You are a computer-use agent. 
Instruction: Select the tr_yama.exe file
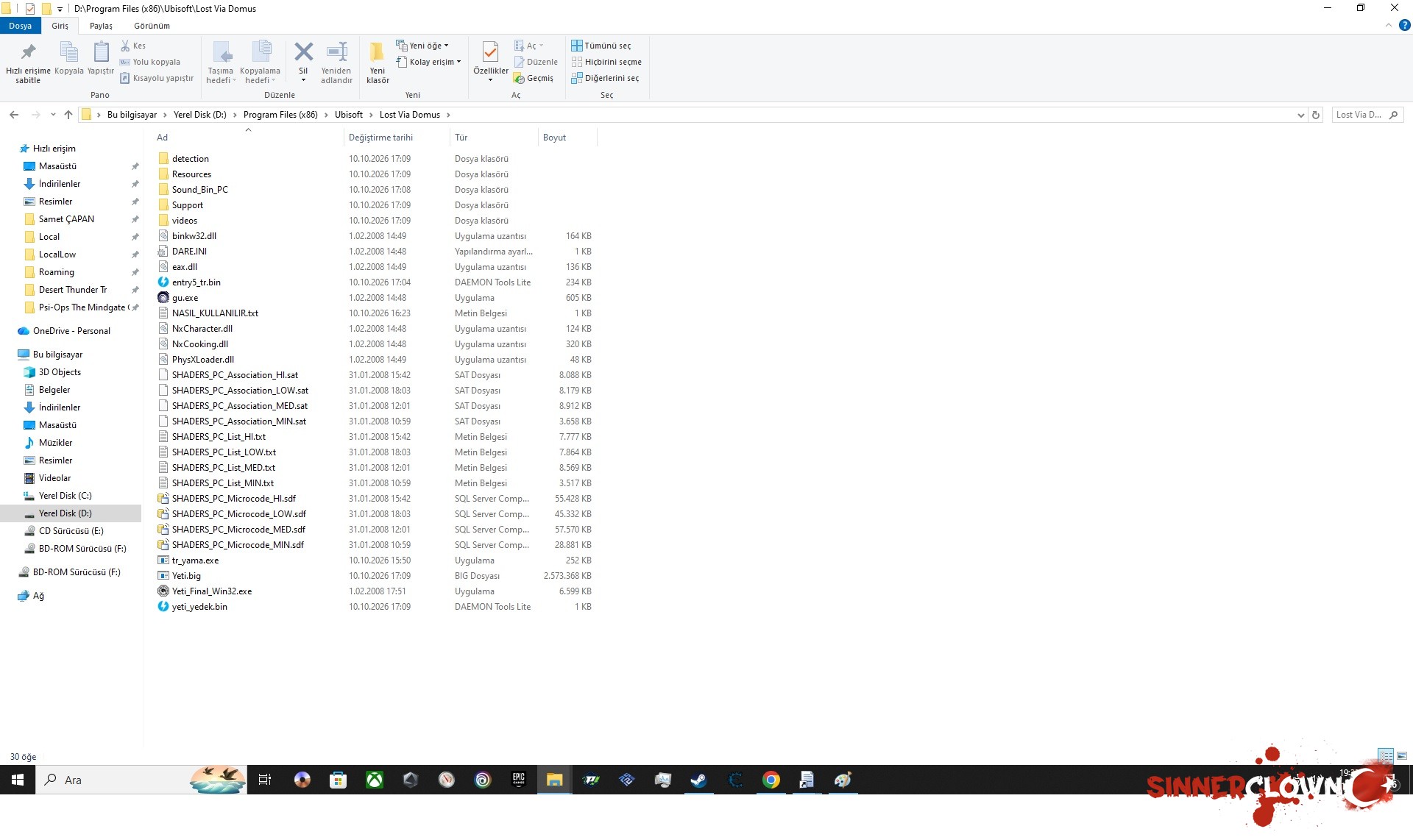[195, 560]
